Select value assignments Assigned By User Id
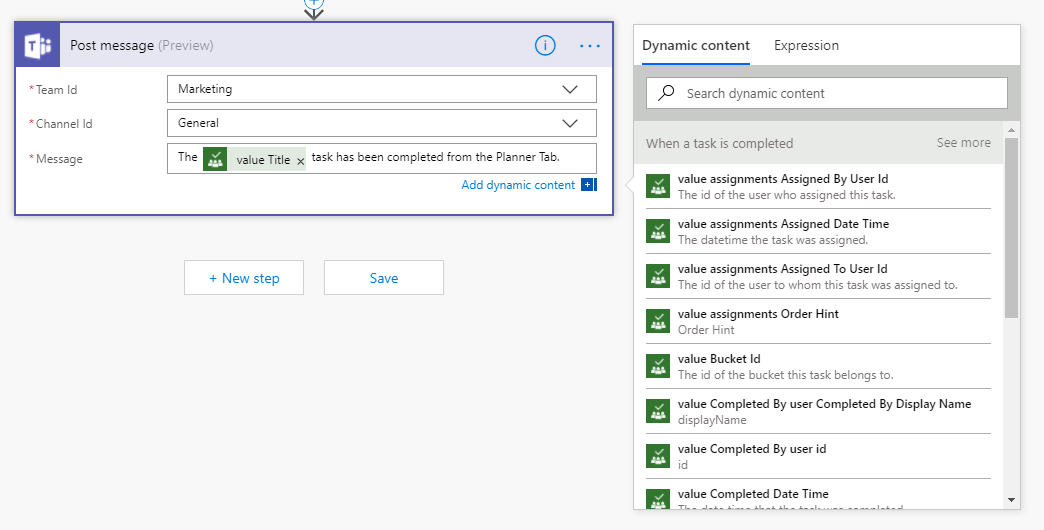 pyautogui.click(x=818, y=186)
